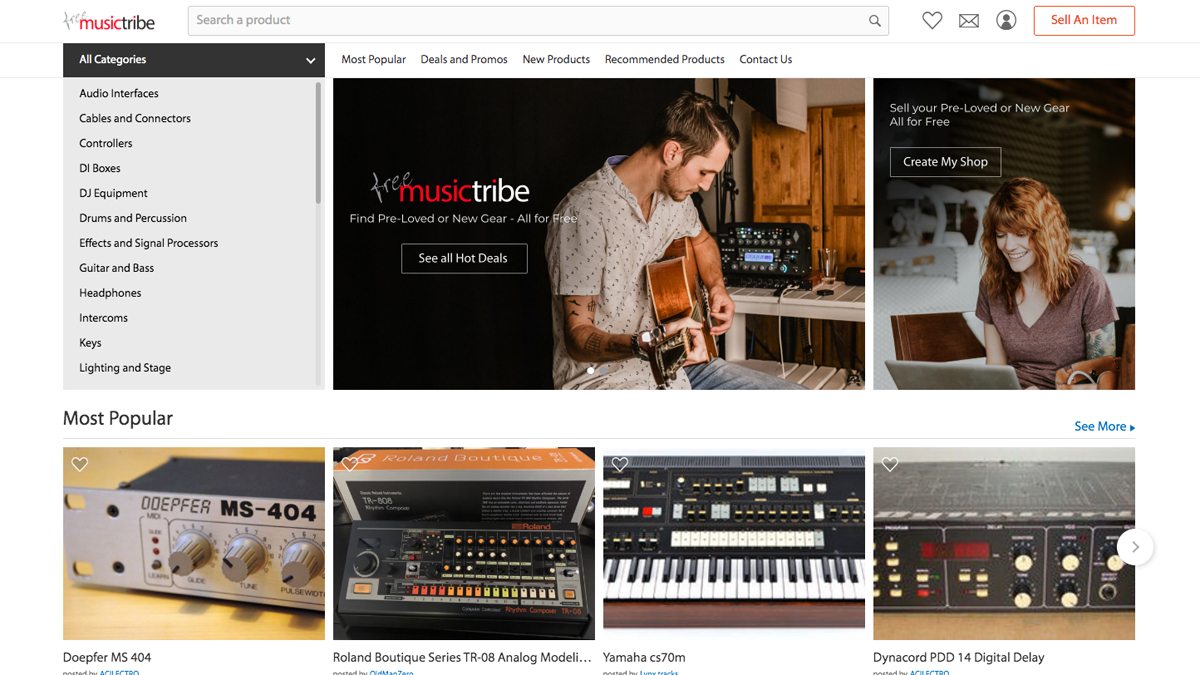Click the Dynacord PDD 14 Digital Delay title

958,658
